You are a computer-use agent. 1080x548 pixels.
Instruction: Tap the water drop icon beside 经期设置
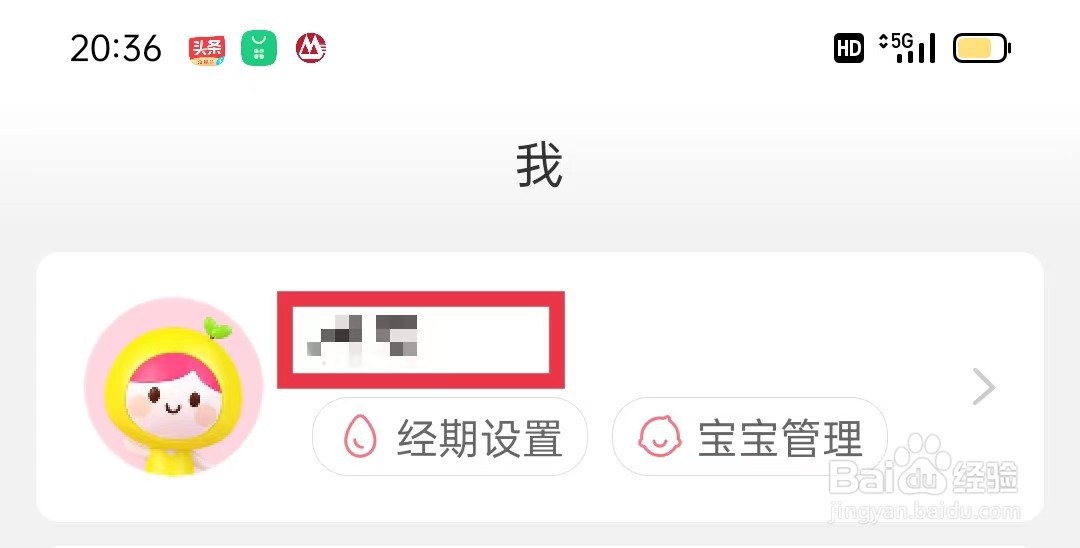pyautogui.click(x=360, y=437)
